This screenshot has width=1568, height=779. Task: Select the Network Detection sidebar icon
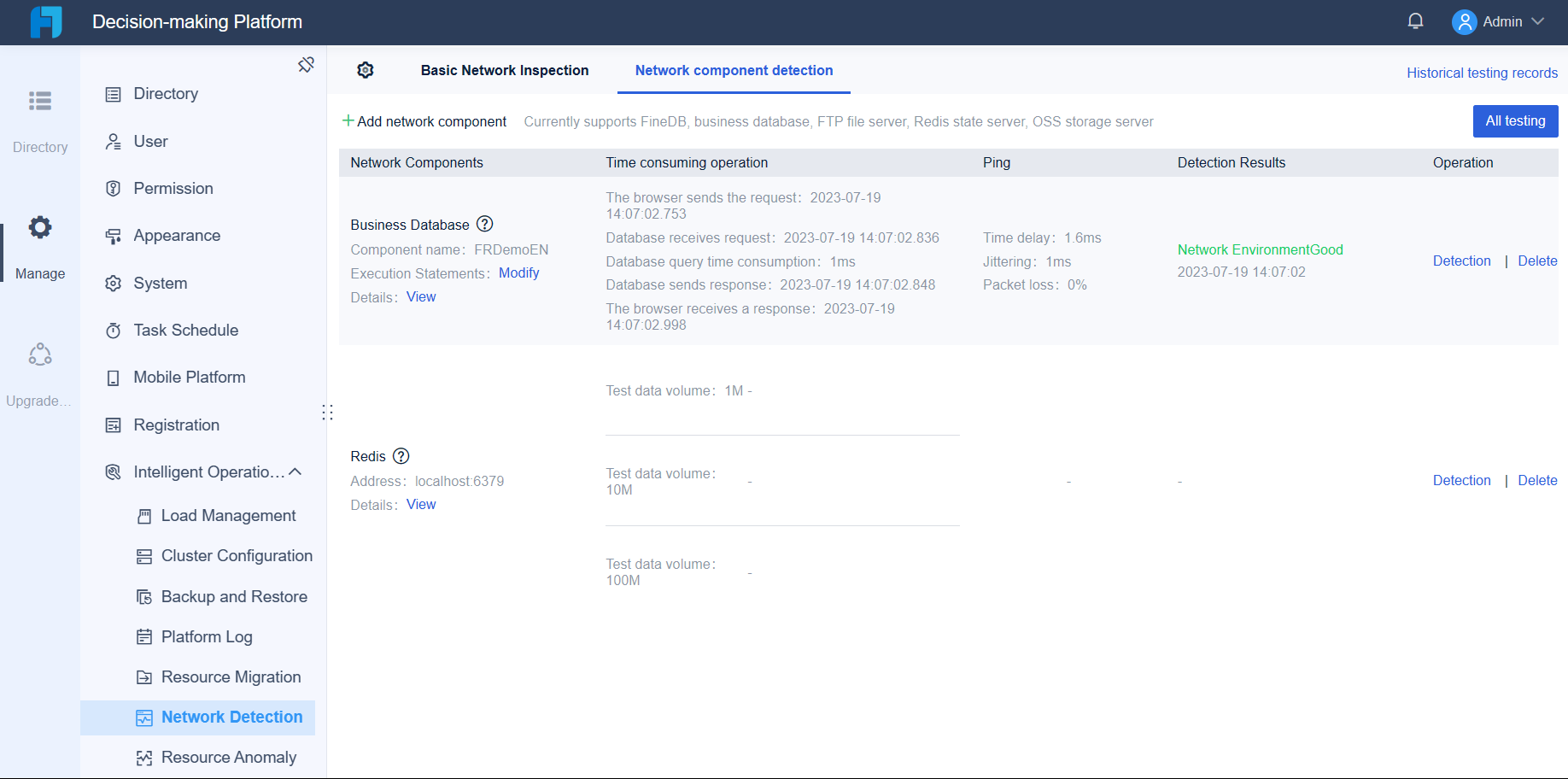pos(143,717)
